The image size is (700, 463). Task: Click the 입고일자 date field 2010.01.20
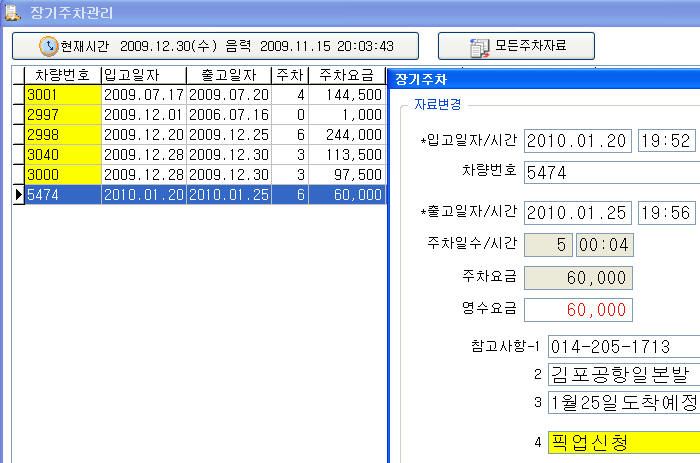coord(578,141)
